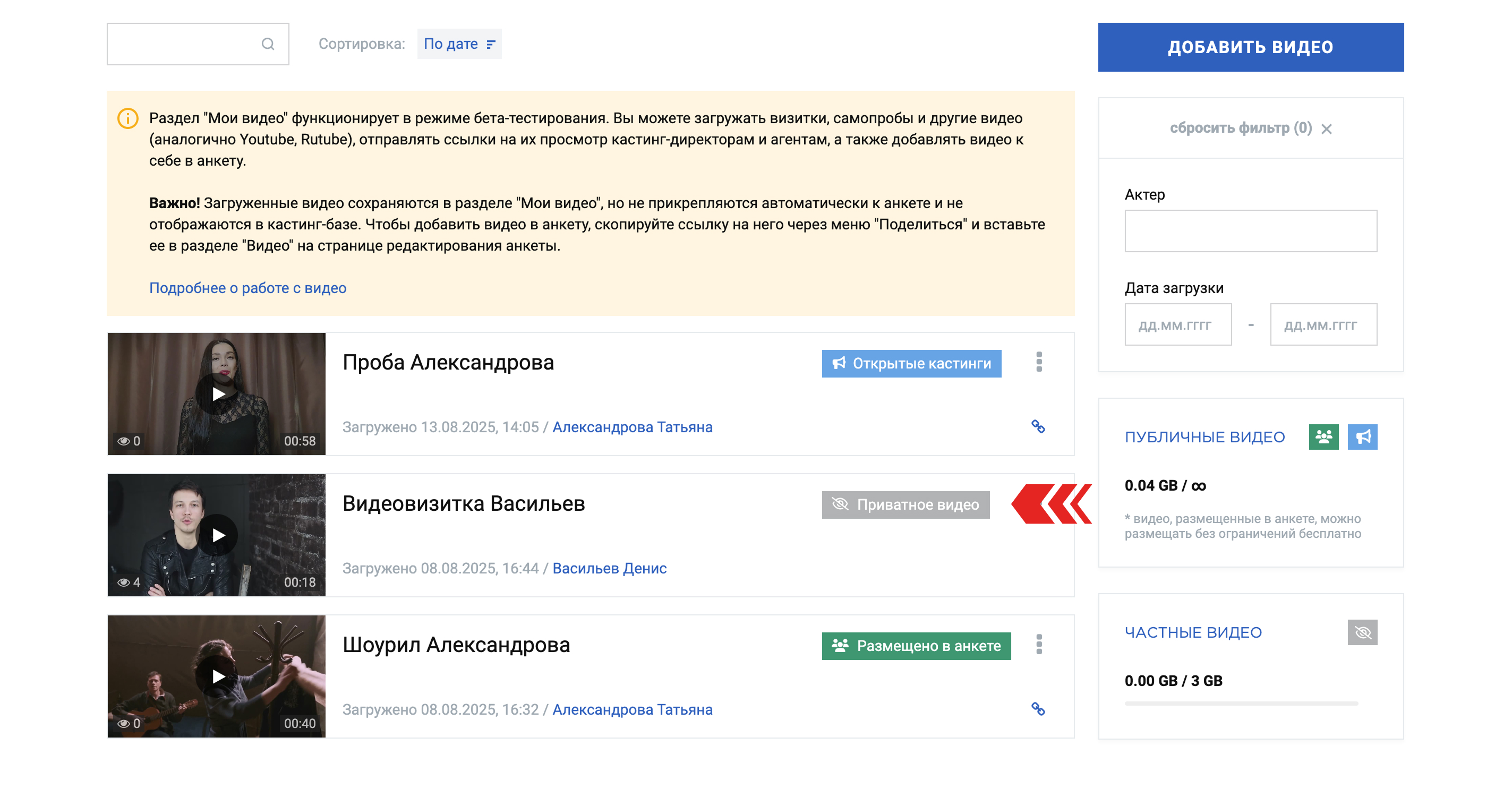Viewport: 1512px width, 797px height.
Task: Click the 'Дата загрузки' filter label
Action: tap(1174, 288)
